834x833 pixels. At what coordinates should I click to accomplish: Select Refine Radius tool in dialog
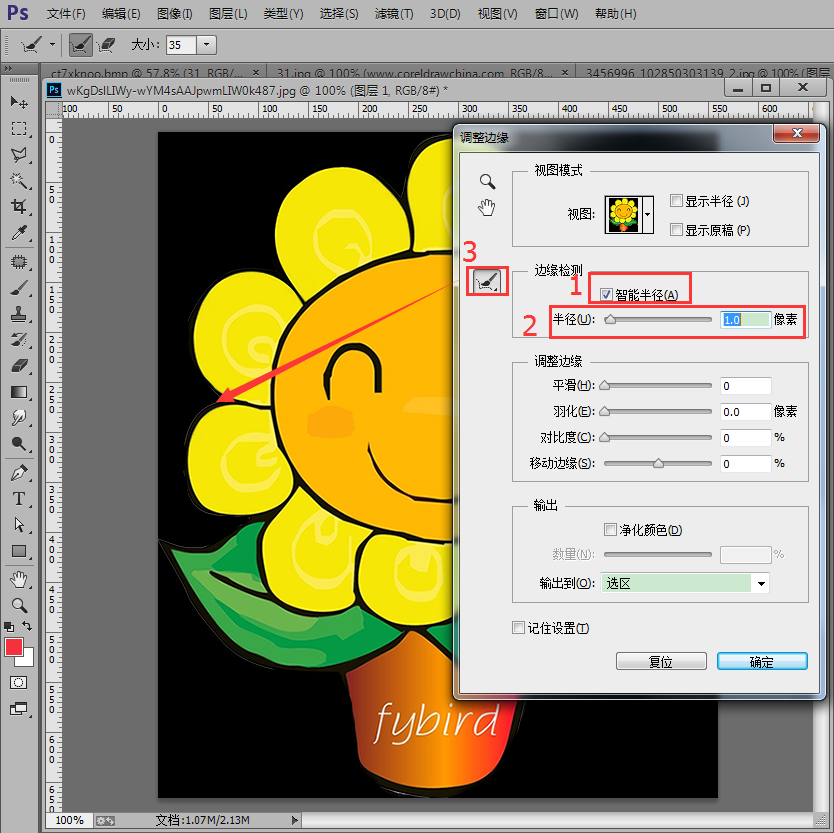tap(487, 281)
